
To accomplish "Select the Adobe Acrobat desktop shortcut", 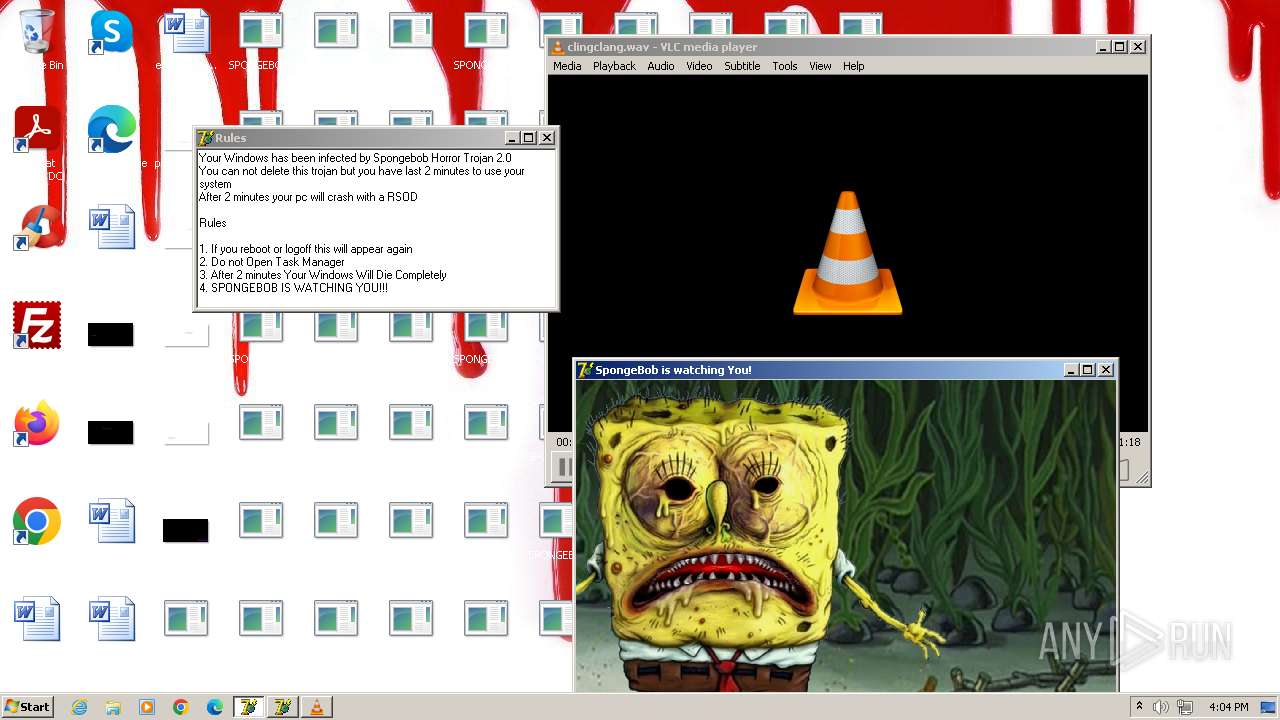I will (37, 130).
